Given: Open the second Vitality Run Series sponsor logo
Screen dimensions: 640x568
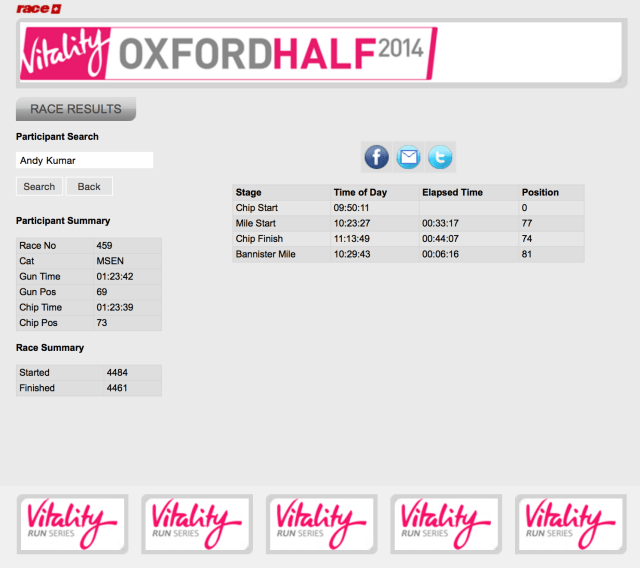Looking at the screenshot, I should click(197, 524).
